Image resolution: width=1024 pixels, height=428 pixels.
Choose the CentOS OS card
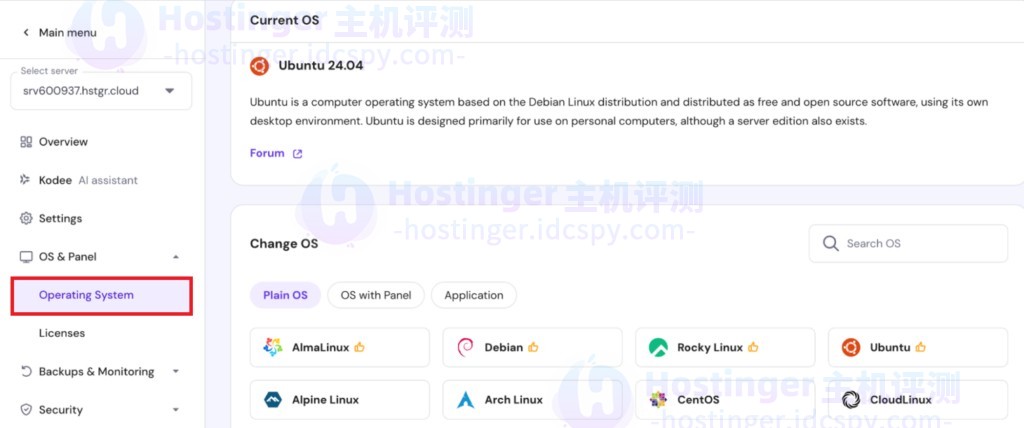point(725,399)
